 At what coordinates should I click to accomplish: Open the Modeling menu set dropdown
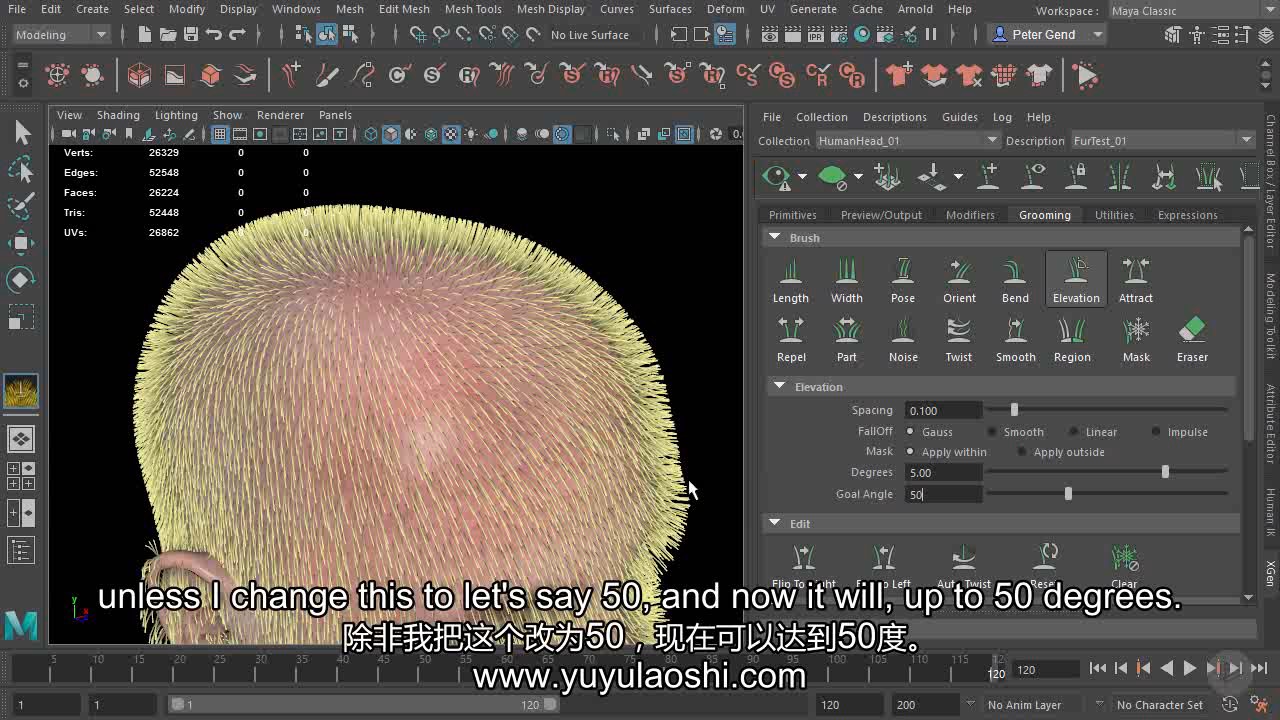[60, 34]
